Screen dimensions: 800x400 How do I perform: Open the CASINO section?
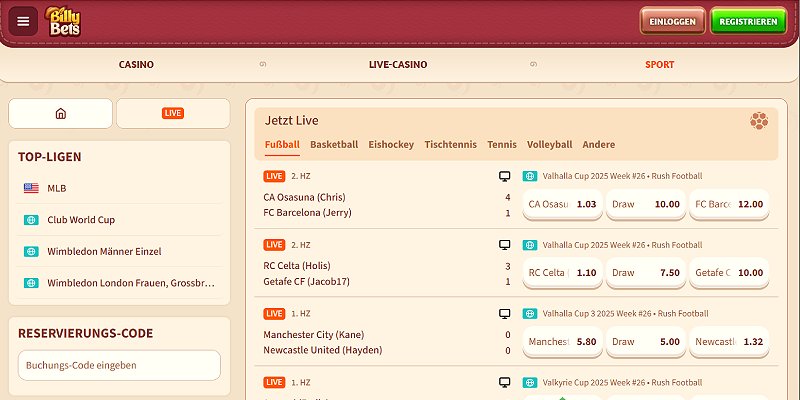point(136,65)
